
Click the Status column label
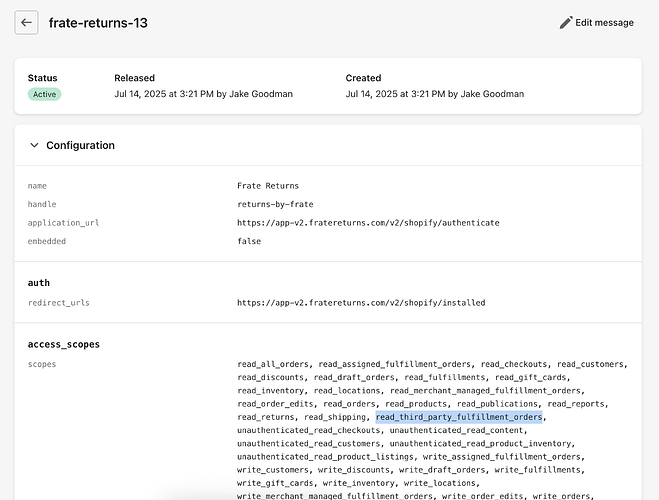[x=42, y=78]
